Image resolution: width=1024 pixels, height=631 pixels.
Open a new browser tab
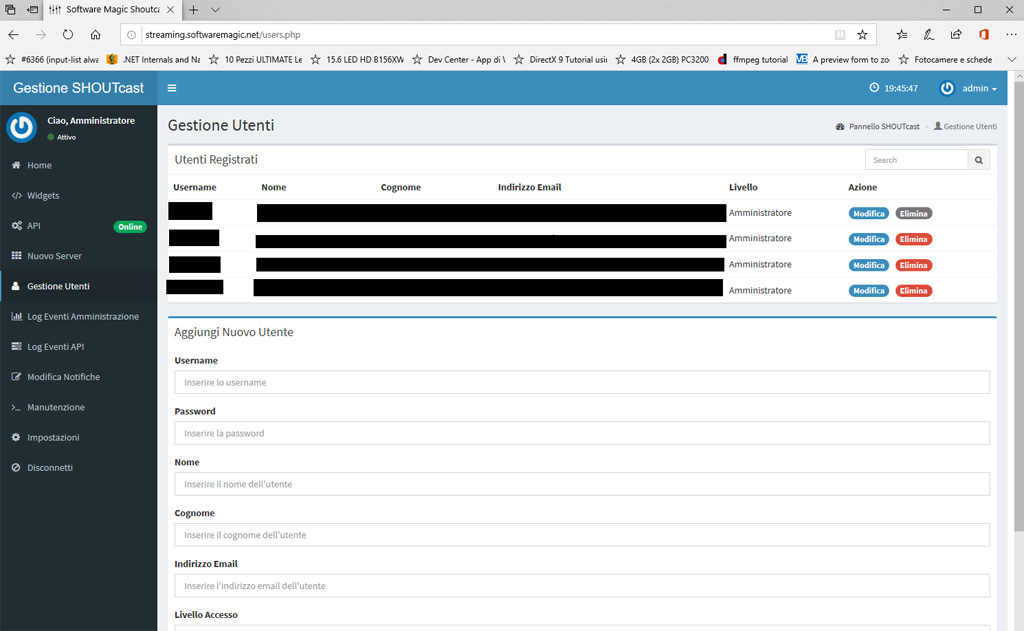point(193,10)
